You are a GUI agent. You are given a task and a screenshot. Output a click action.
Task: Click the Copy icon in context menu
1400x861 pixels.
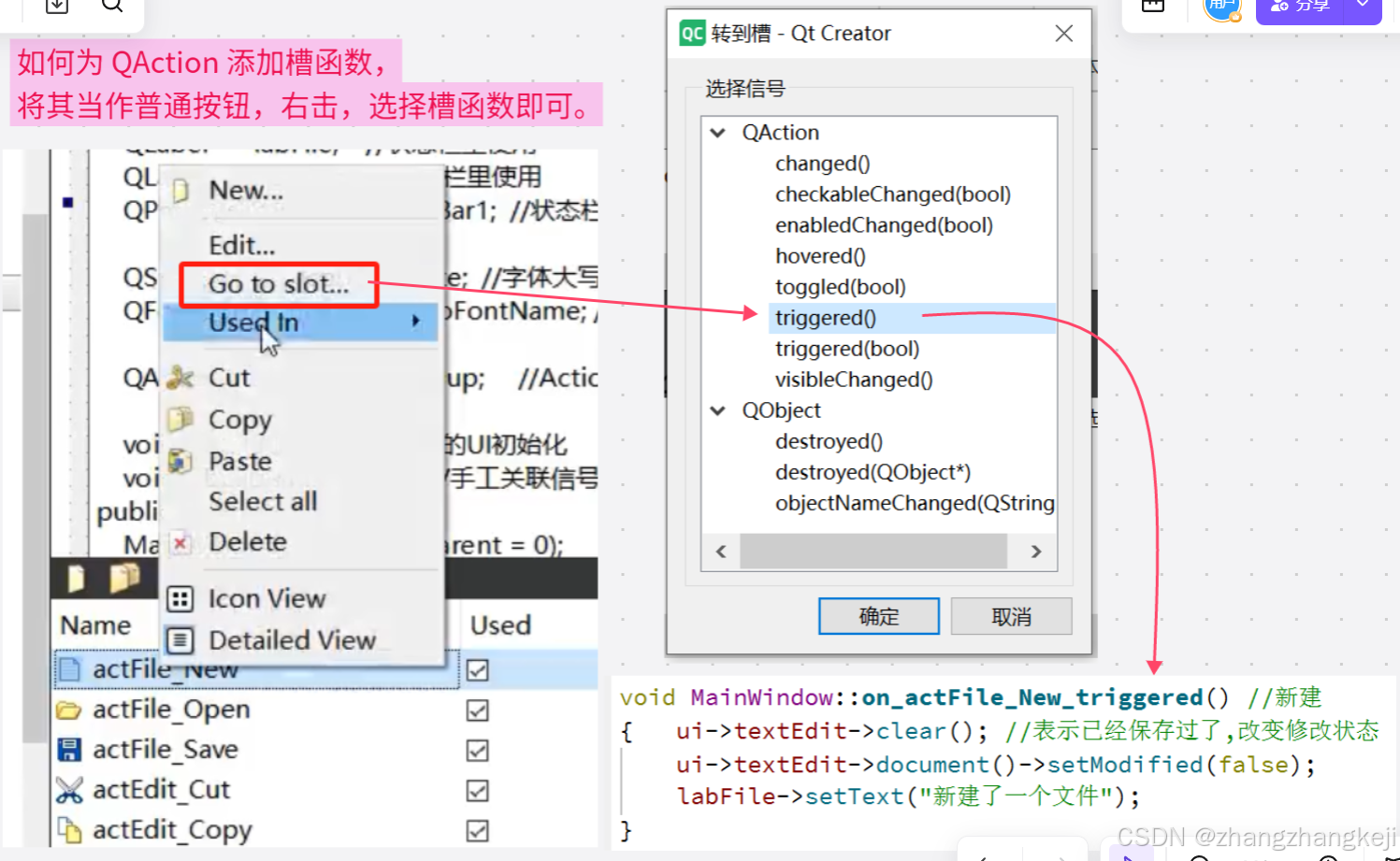pos(180,419)
